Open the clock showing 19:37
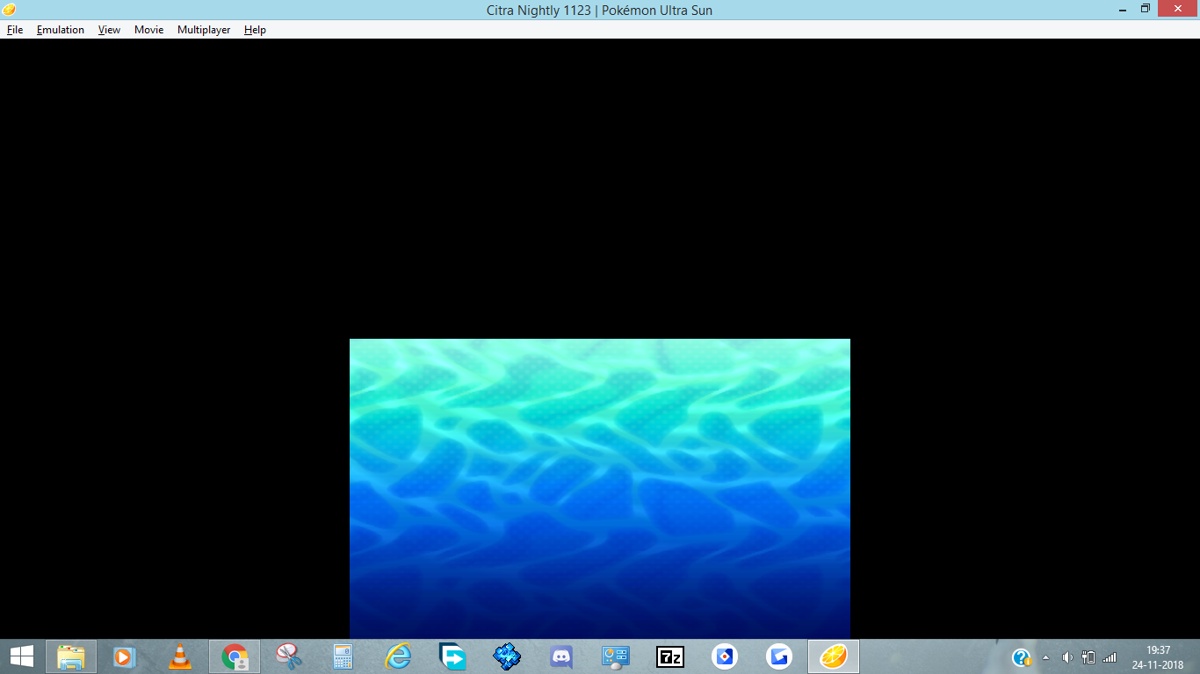The width and height of the screenshot is (1200, 674). 1158,657
